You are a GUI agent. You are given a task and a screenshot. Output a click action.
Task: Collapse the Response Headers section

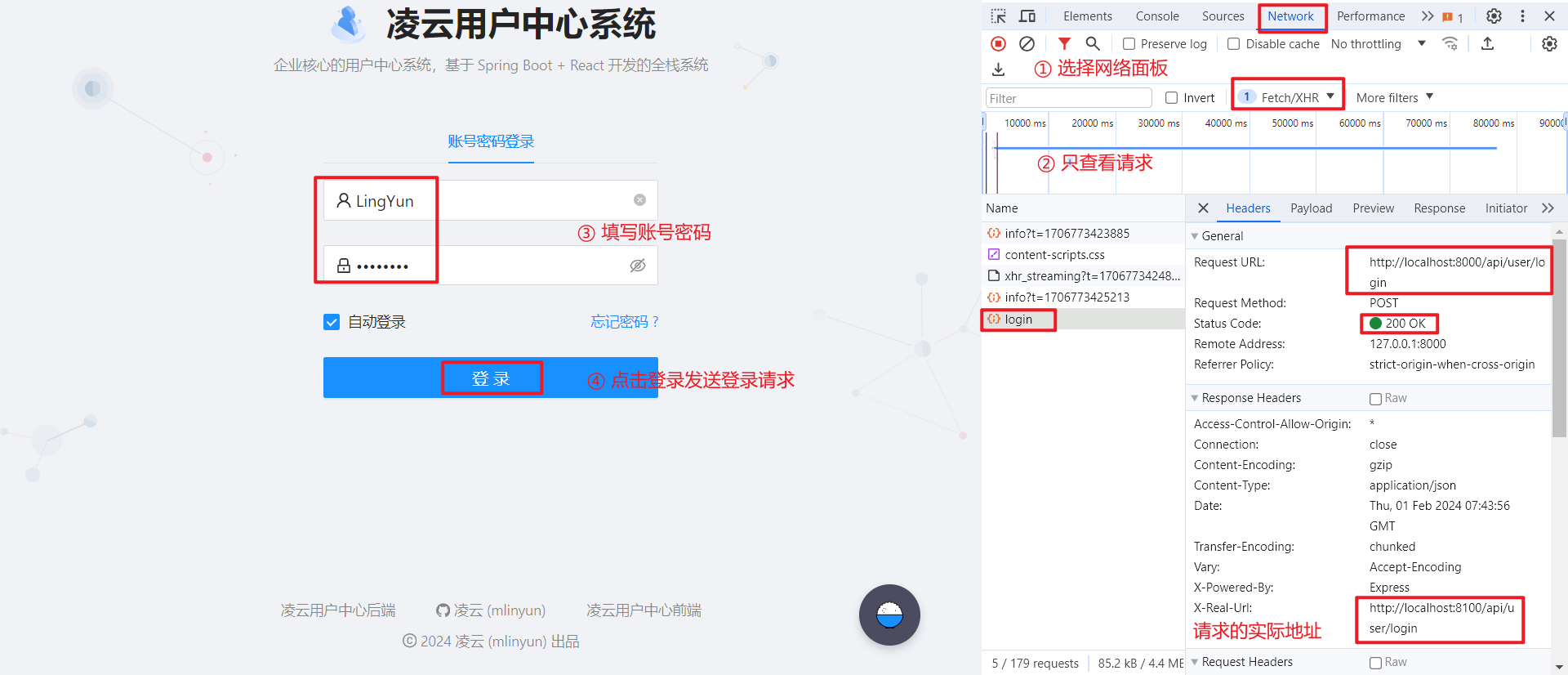click(1195, 398)
